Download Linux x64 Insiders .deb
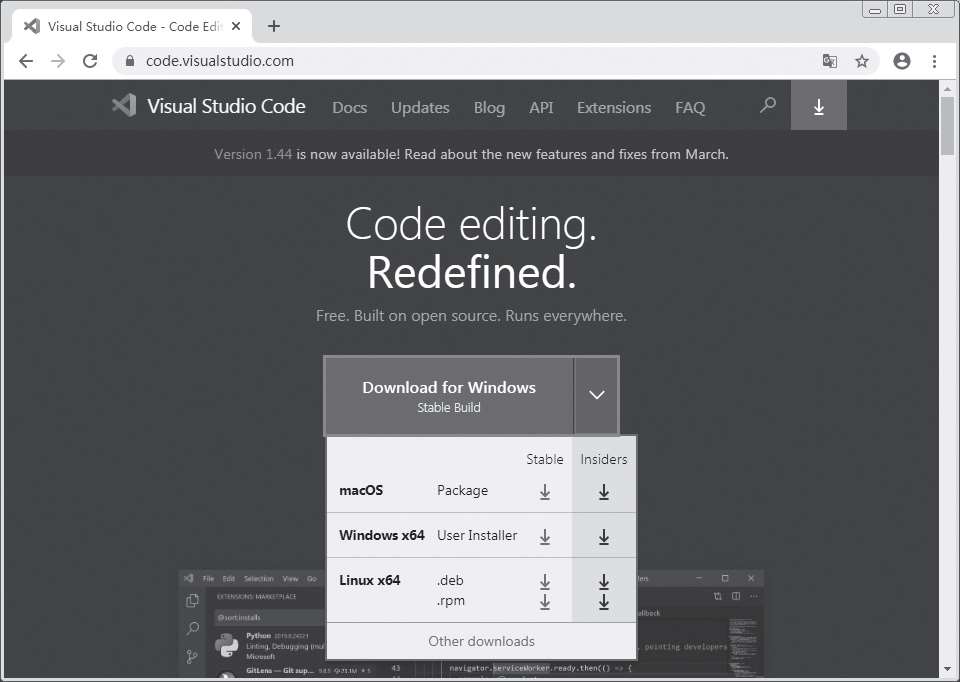This screenshot has width=960, height=682. (604, 582)
